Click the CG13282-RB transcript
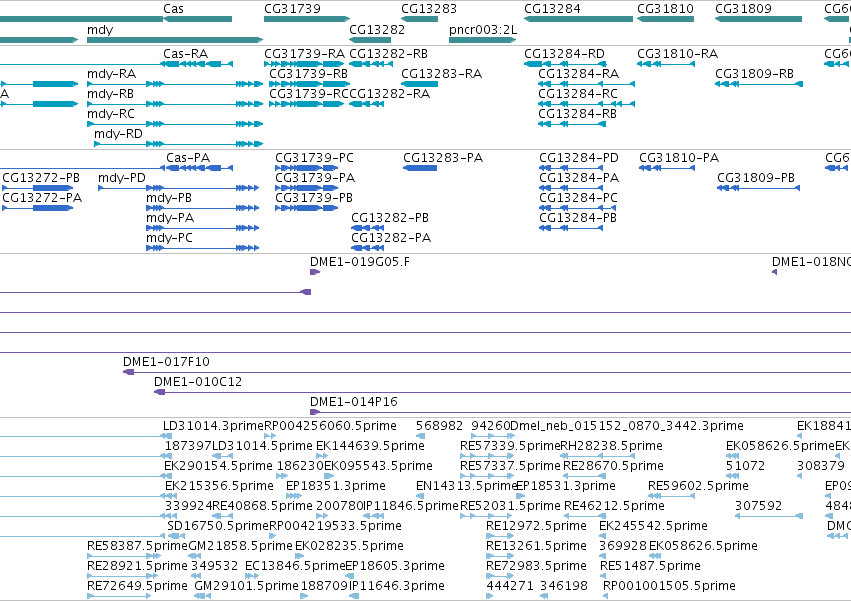 pyautogui.click(x=371, y=64)
